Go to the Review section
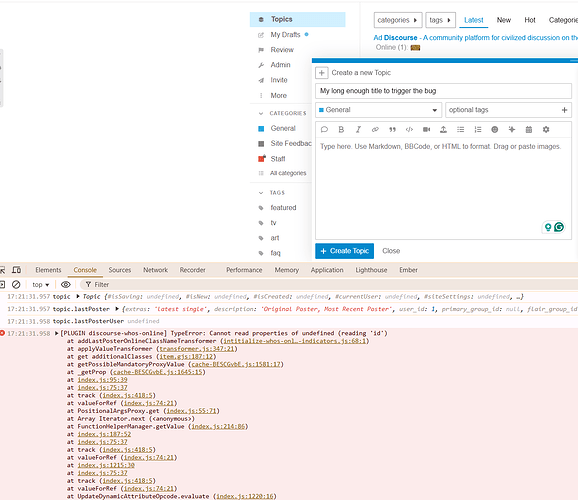The width and height of the screenshot is (578, 500). 282,50
